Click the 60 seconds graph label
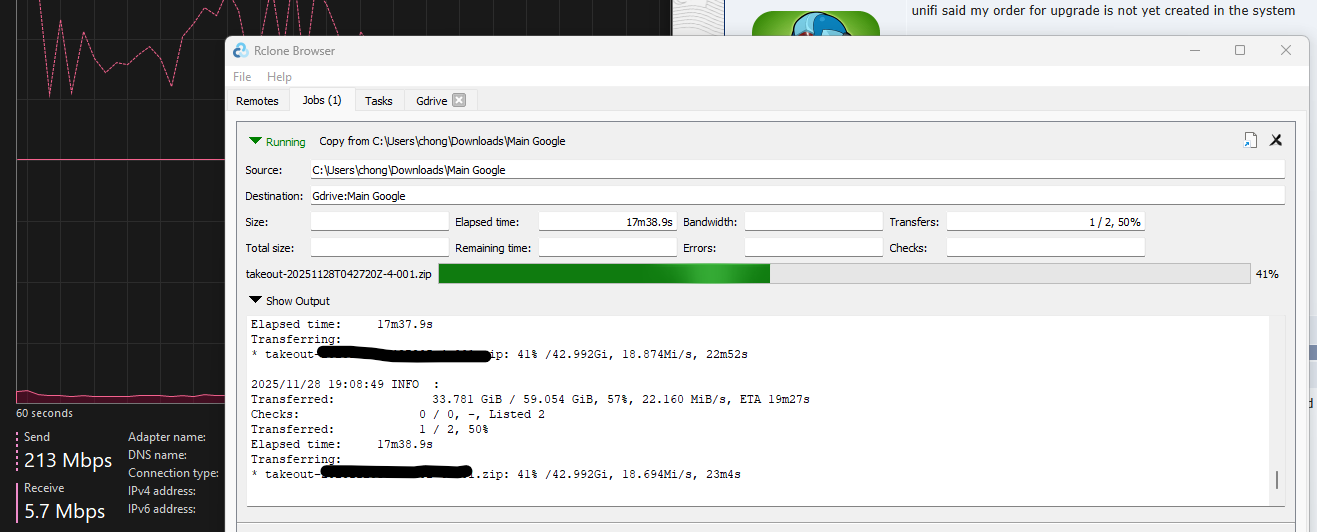1317x532 pixels. (x=44, y=413)
